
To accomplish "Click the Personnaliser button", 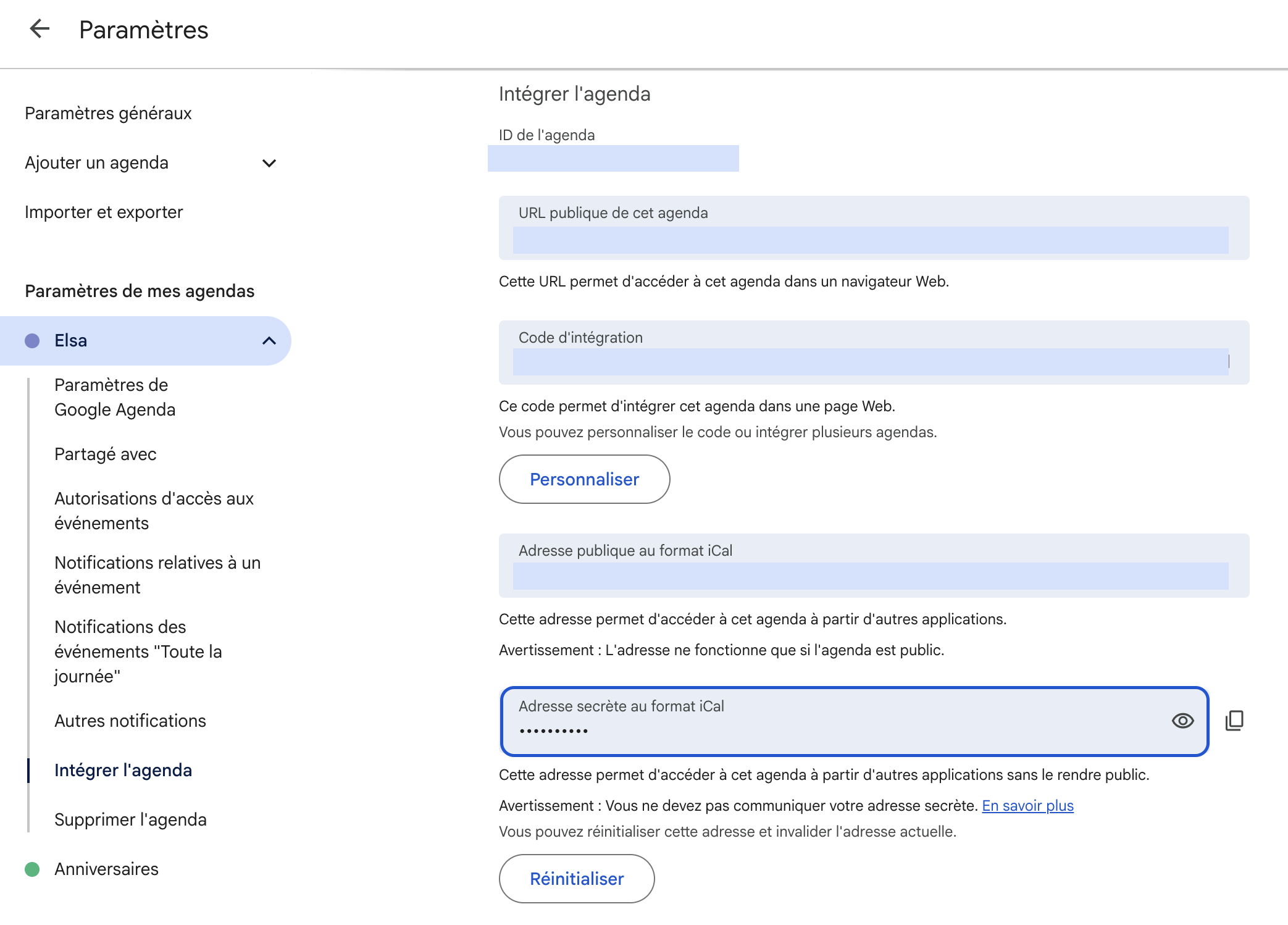I will (584, 479).
